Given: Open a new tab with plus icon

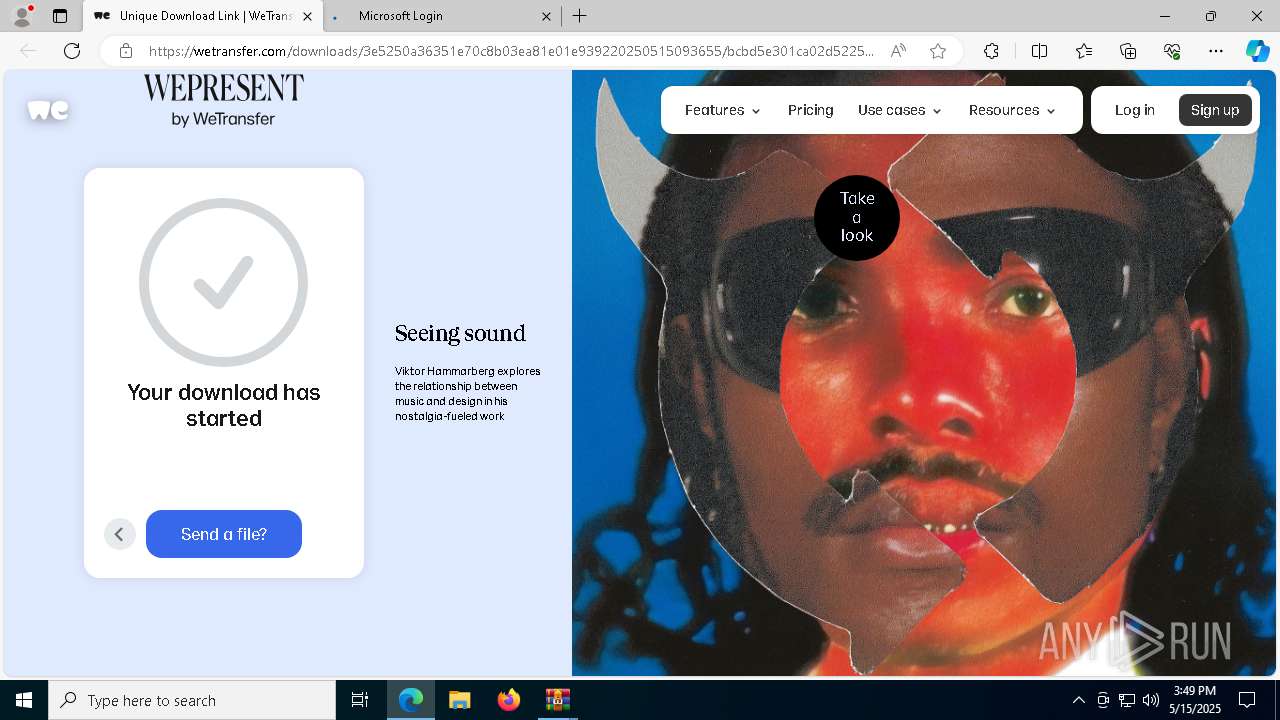Looking at the screenshot, I should coord(580,16).
